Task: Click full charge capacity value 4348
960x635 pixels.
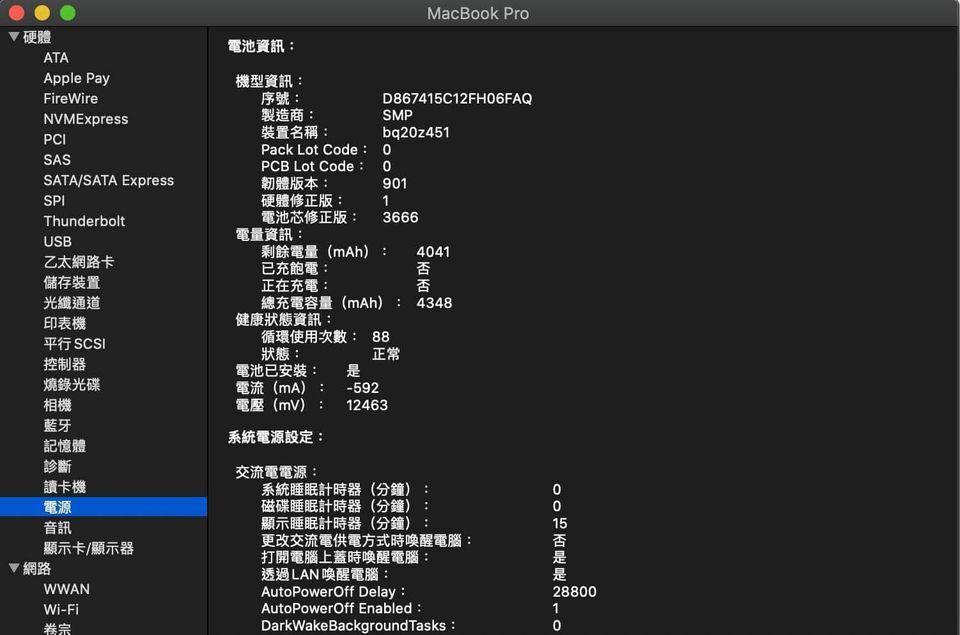Action: click(x=434, y=303)
